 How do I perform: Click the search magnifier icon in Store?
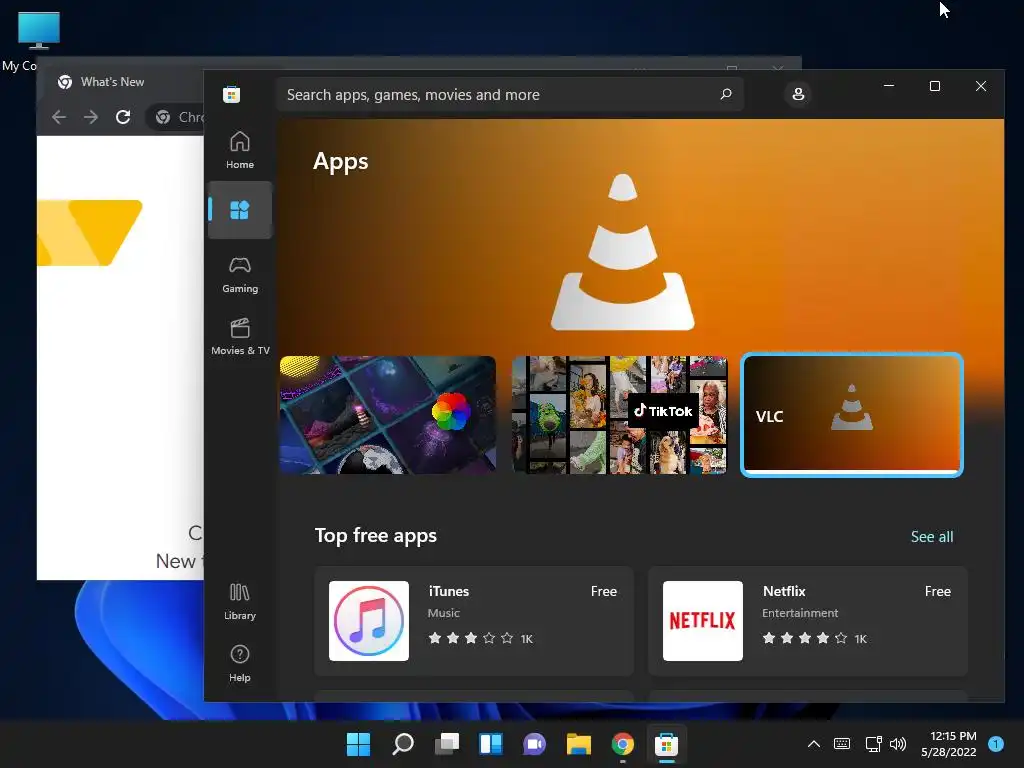click(726, 94)
